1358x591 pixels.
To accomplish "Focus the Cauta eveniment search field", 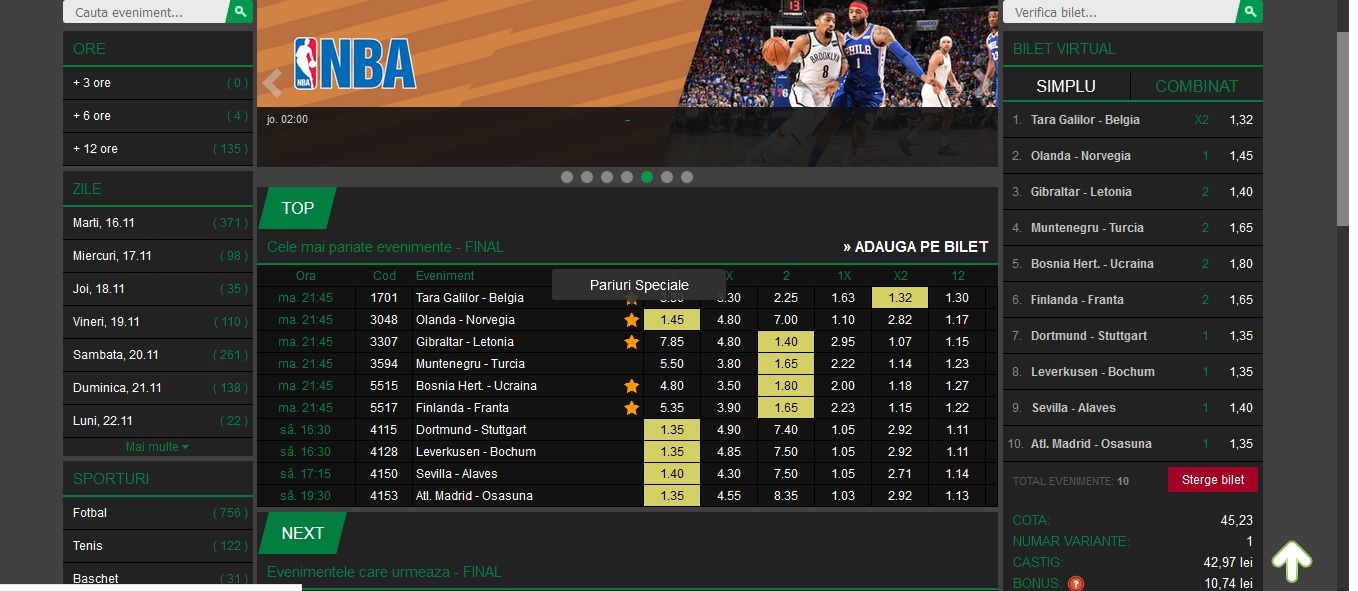I will click(145, 12).
